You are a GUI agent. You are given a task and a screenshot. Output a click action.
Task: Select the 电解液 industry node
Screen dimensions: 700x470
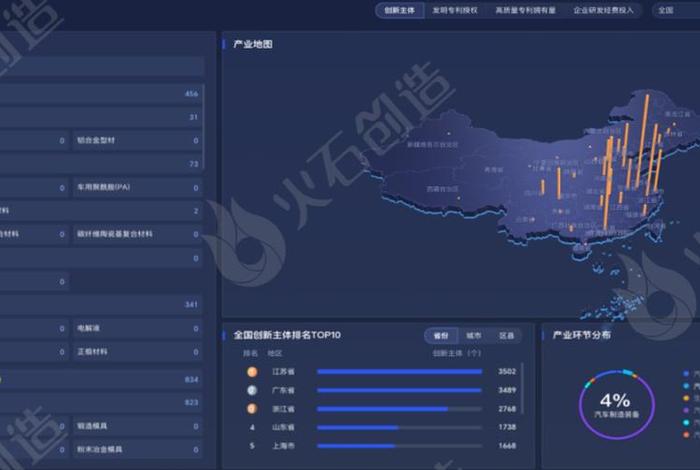pyautogui.click(x=138, y=329)
